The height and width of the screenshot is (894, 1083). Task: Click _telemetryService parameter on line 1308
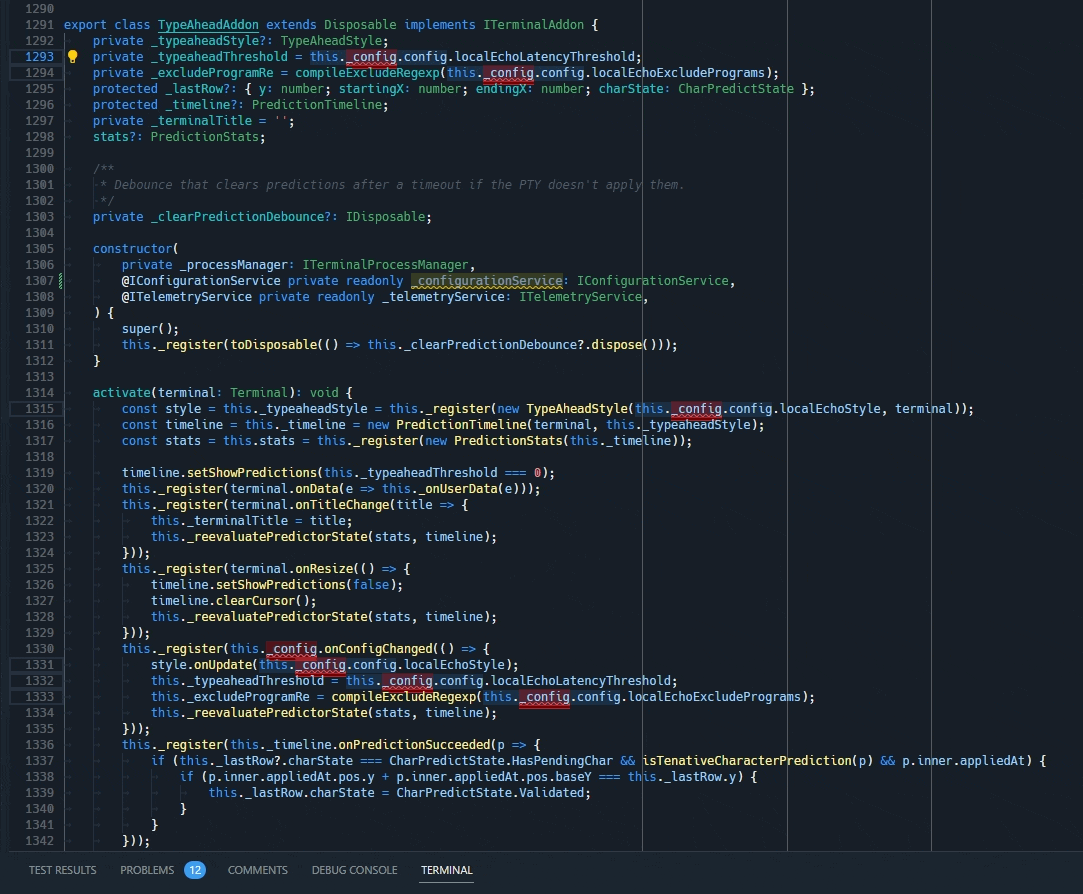point(443,296)
